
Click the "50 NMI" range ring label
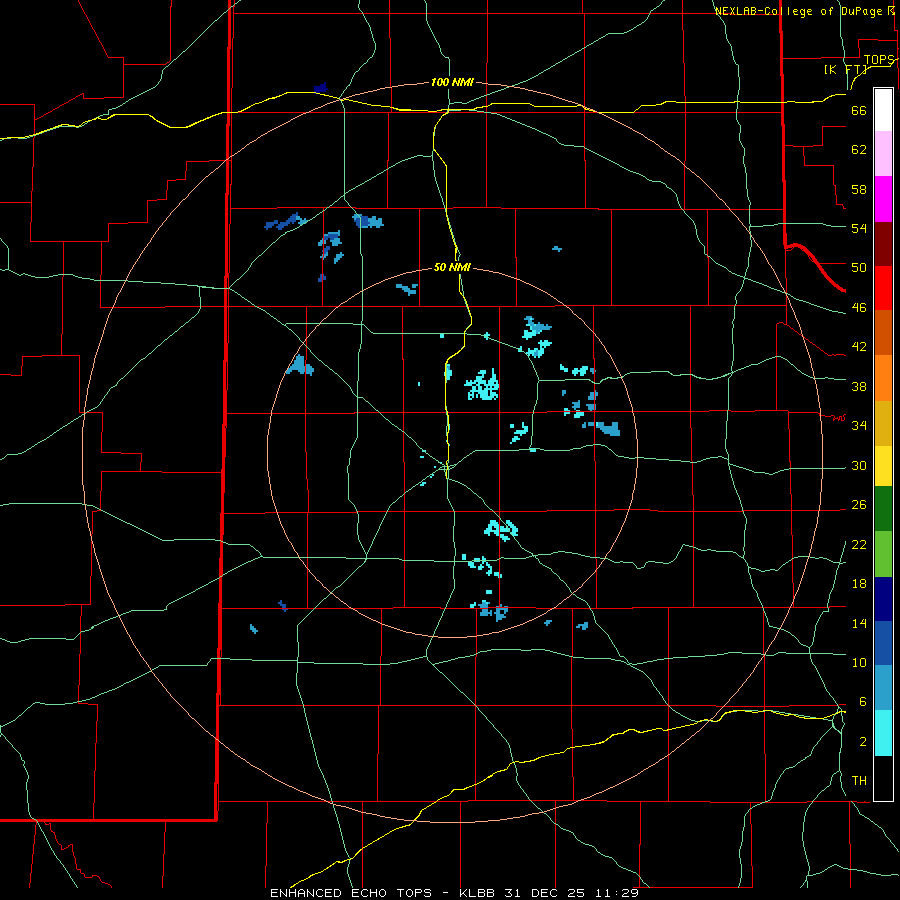click(452, 267)
